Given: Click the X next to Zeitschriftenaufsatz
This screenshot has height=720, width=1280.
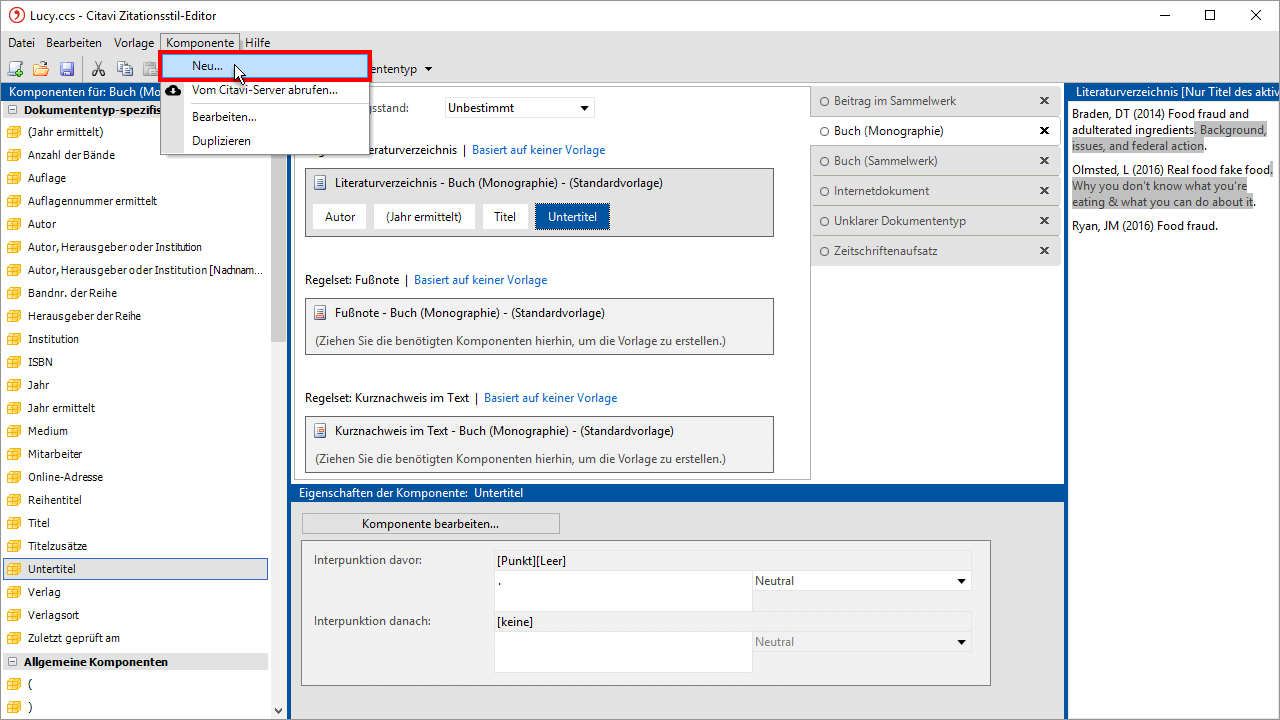Looking at the screenshot, I should (1044, 251).
